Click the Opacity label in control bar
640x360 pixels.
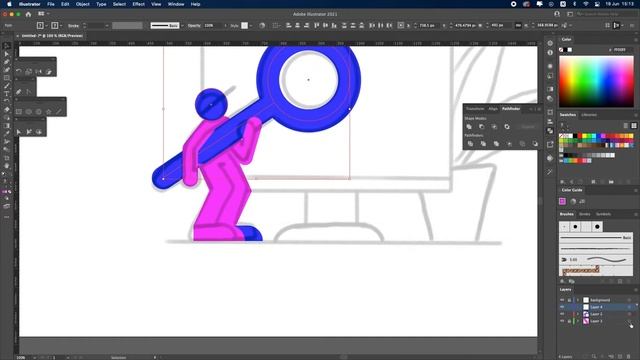click(x=194, y=26)
